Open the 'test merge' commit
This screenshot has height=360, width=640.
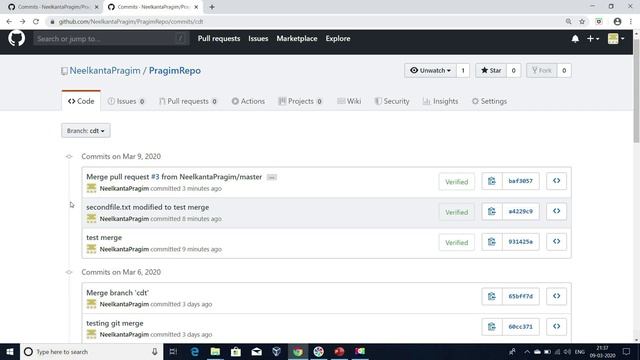coord(104,238)
